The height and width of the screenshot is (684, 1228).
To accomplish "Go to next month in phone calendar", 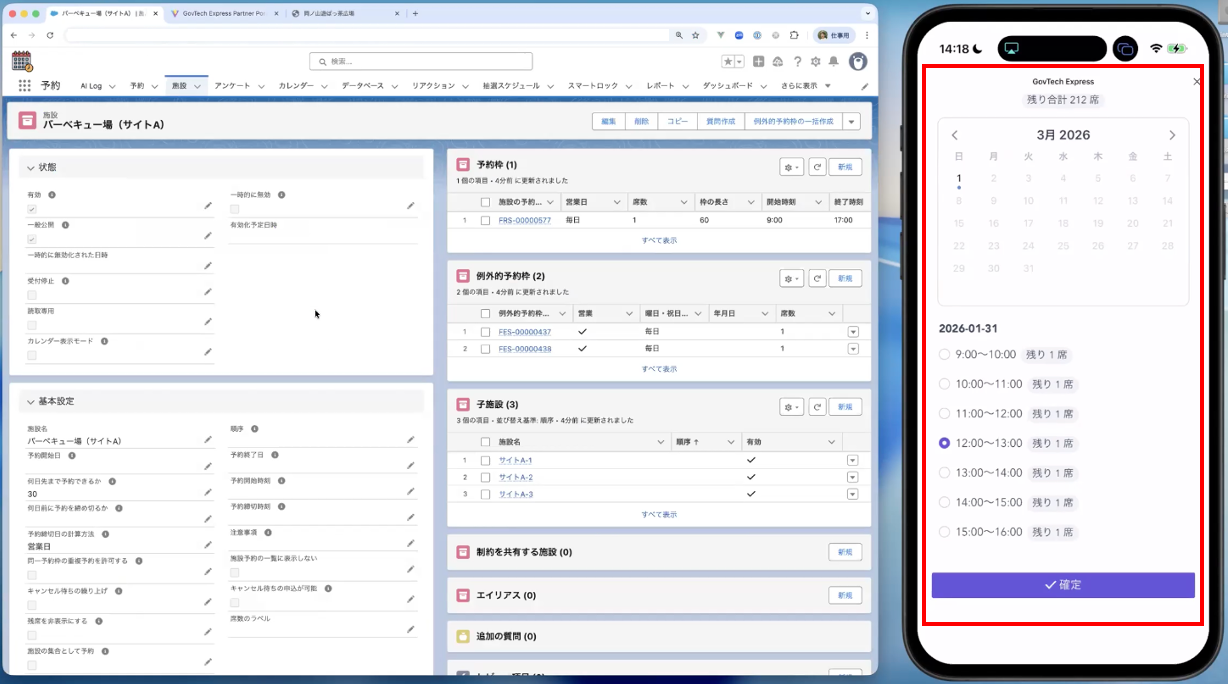I will pyautogui.click(x=1172, y=135).
